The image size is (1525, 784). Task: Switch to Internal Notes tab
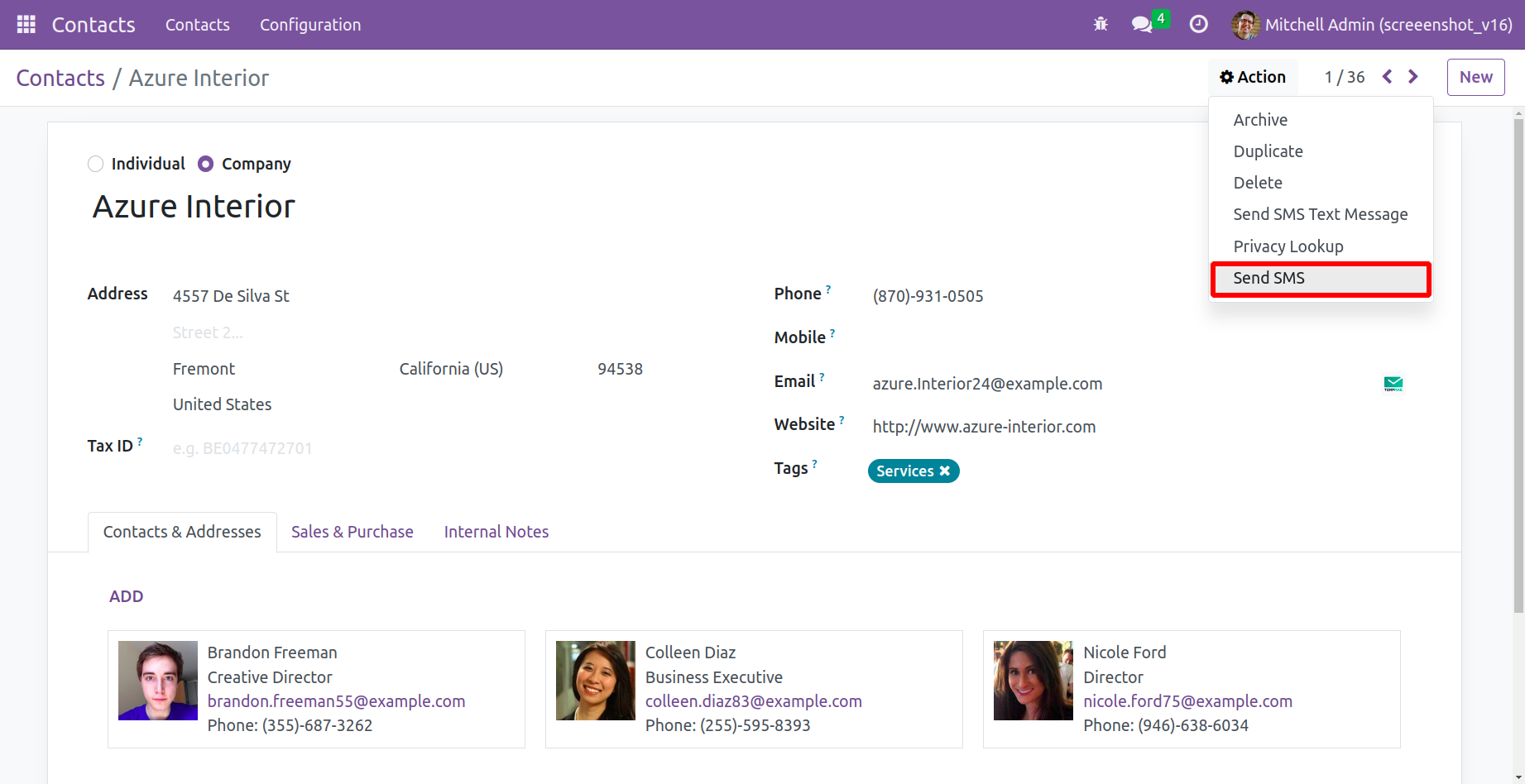tap(496, 532)
